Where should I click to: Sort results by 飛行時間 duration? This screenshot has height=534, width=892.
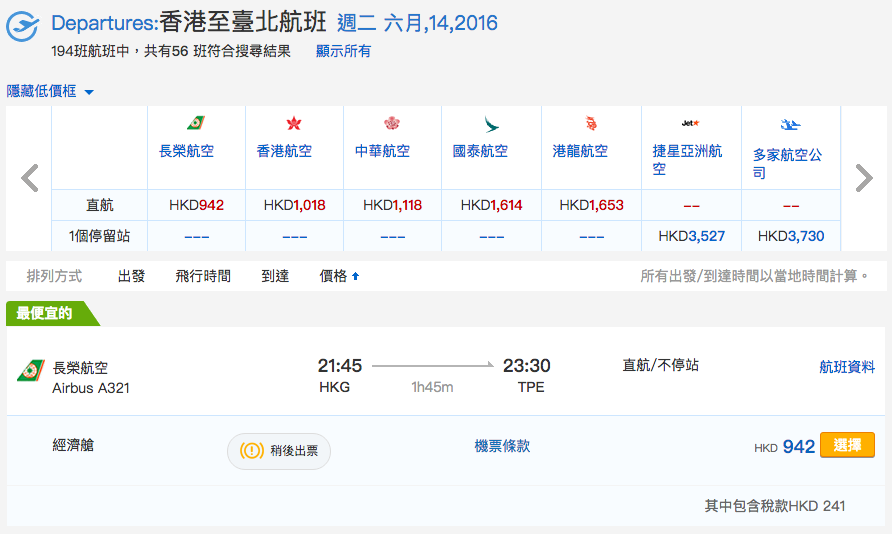[x=203, y=276]
